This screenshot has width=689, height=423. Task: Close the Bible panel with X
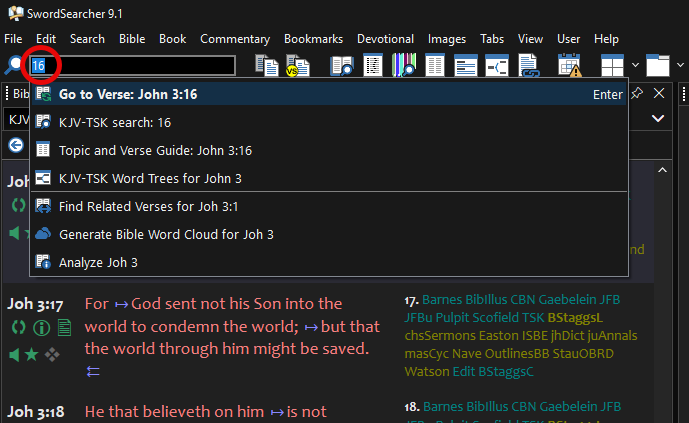pyautogui.click(x=659, y=93)
